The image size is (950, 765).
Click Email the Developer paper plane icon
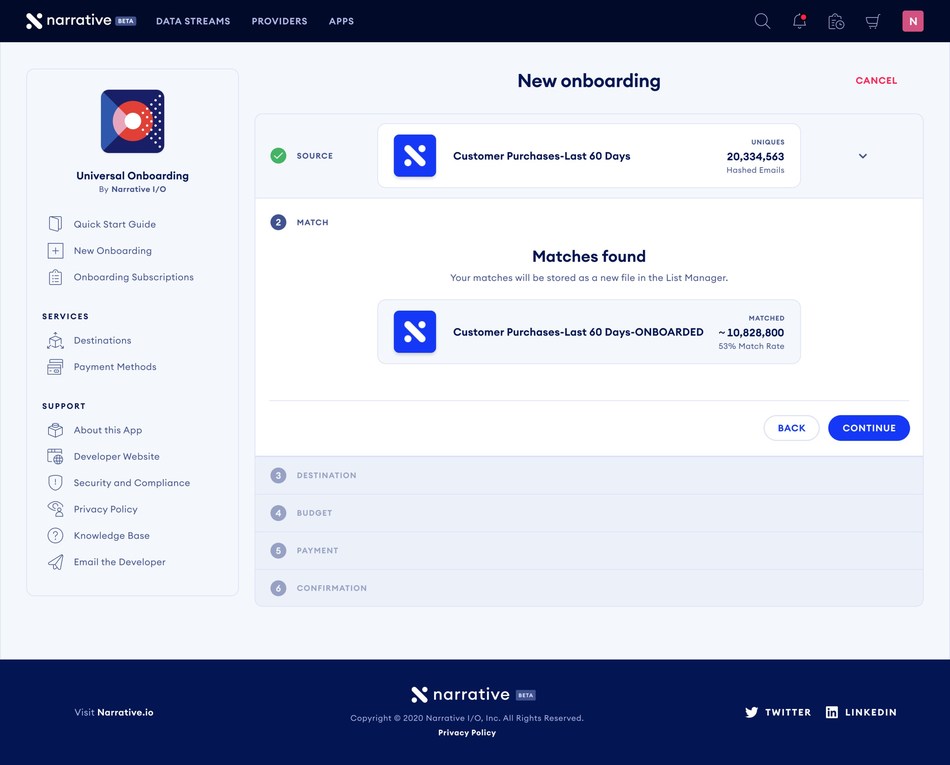pyautogui.click(x=55, y=562)
